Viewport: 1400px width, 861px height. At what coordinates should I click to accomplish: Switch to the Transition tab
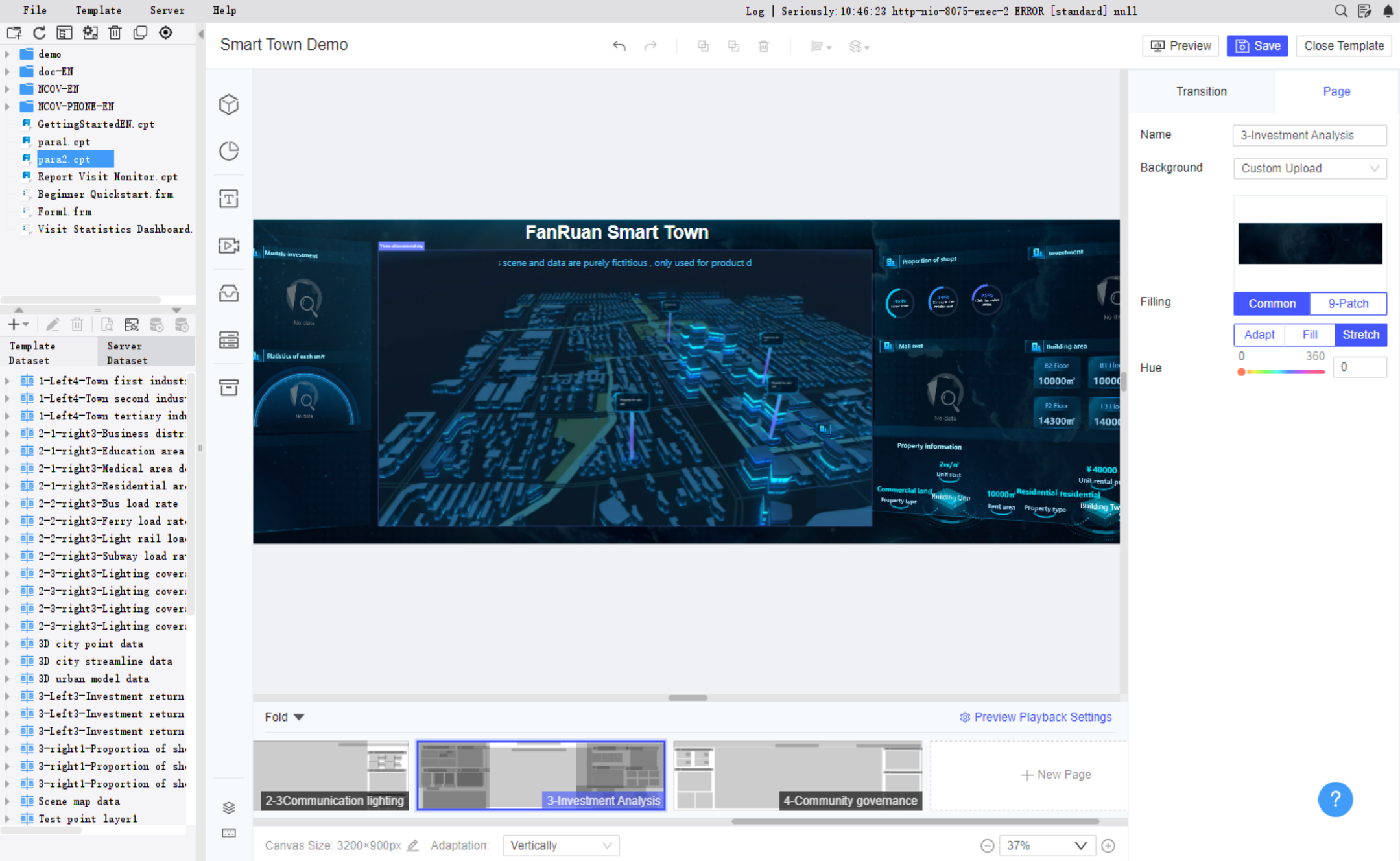point(1201,91)
